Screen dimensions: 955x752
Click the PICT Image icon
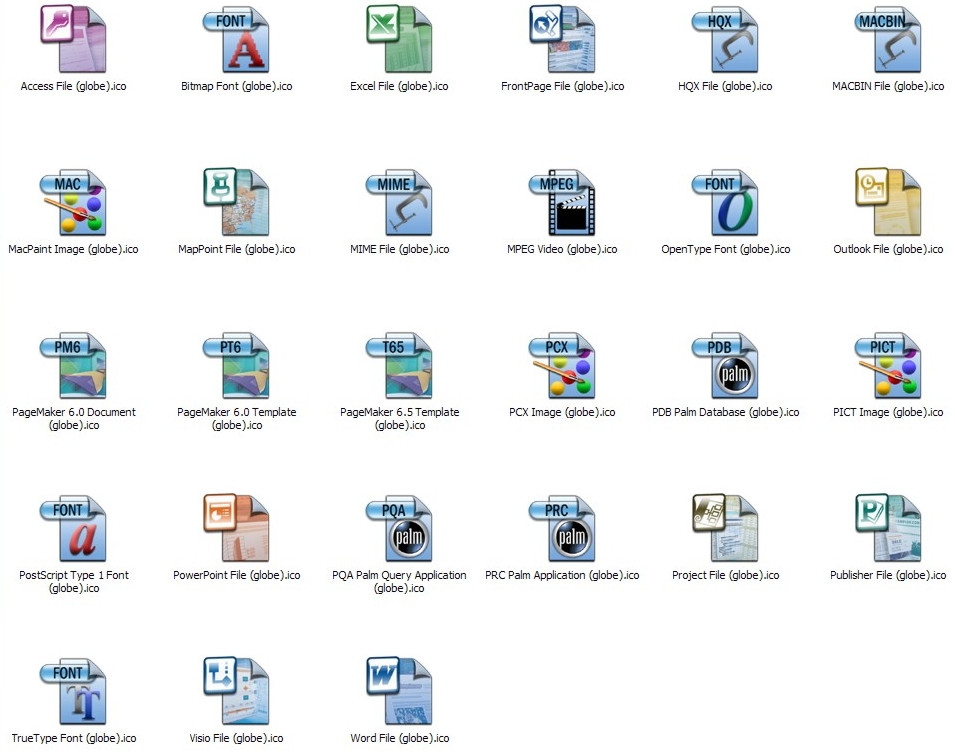(888, 365)
